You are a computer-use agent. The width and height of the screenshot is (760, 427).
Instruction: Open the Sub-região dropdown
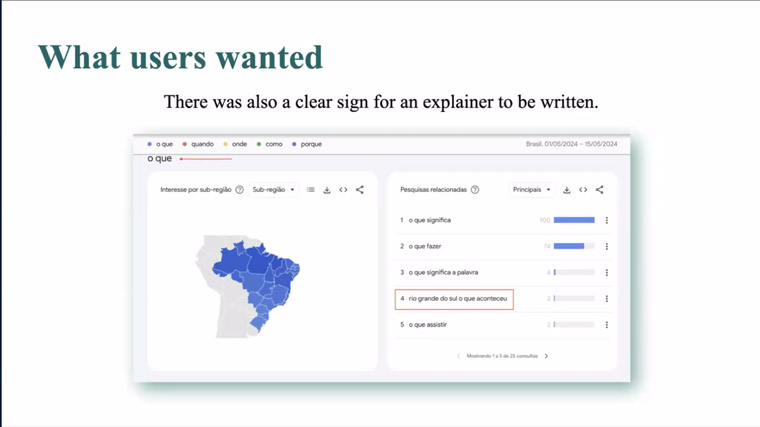(273, 190)
